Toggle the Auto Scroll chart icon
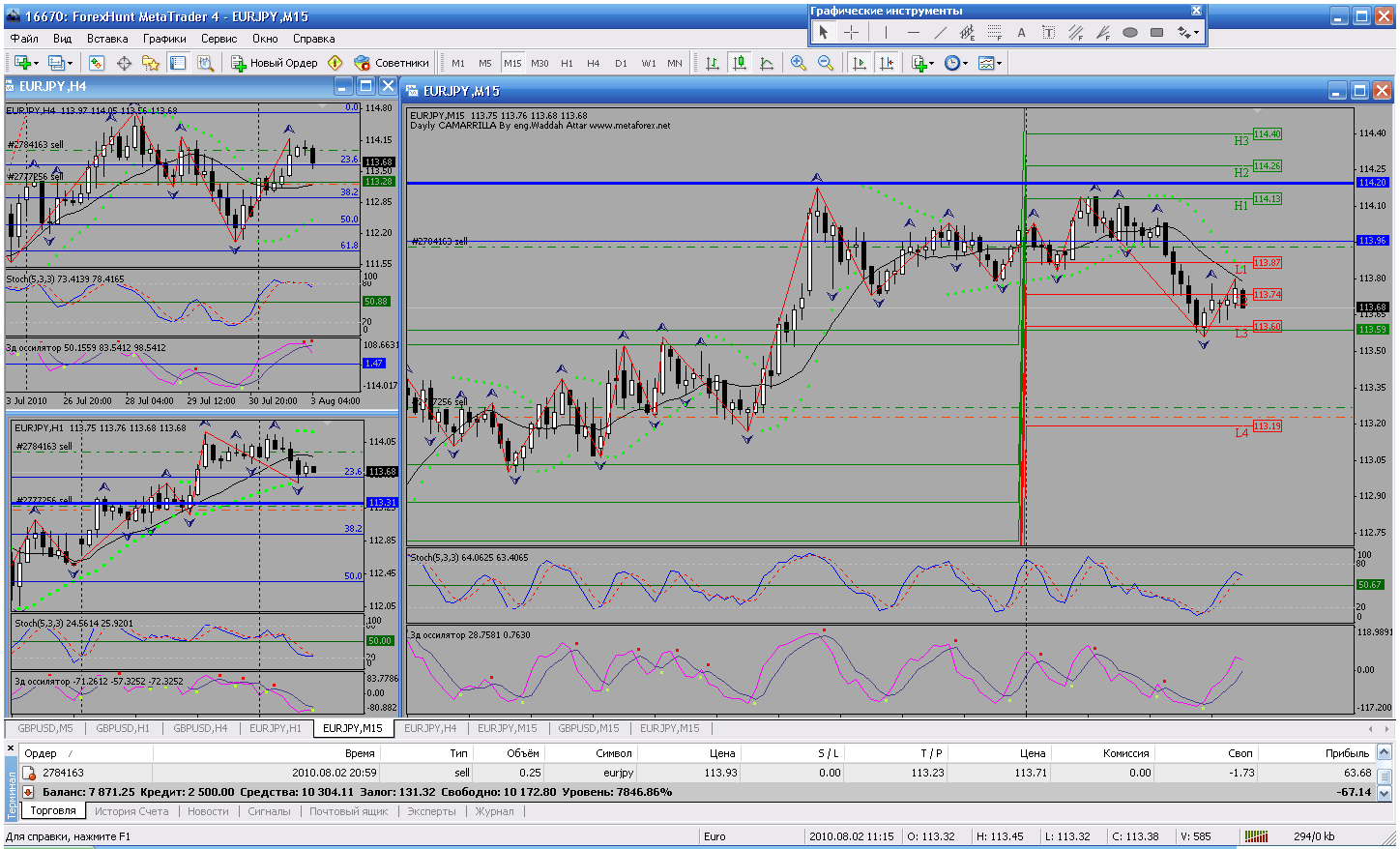Screen dimensions: 1400x849 pos(859,63)
